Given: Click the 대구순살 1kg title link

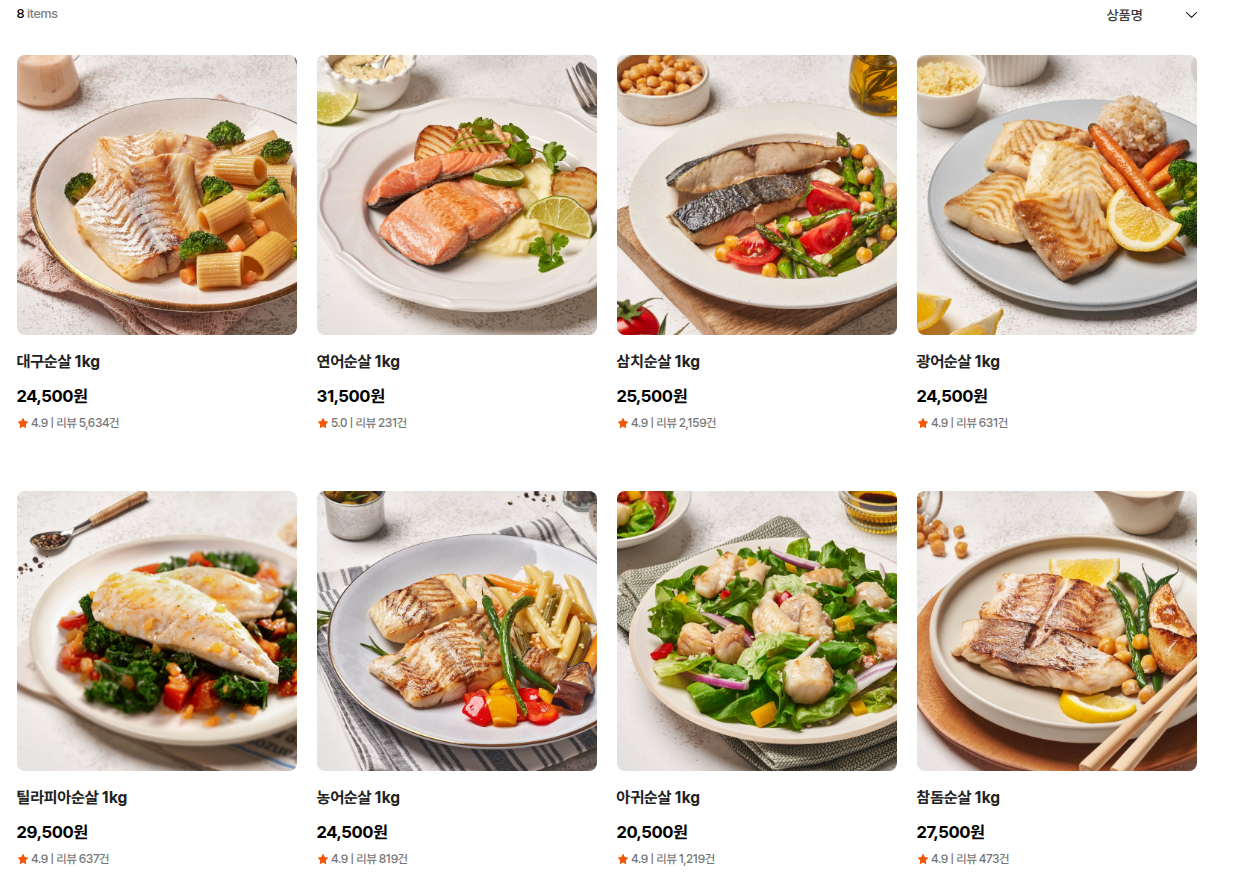Looking at the screenshot, I should pyautogui.click(x=58, y=362).
